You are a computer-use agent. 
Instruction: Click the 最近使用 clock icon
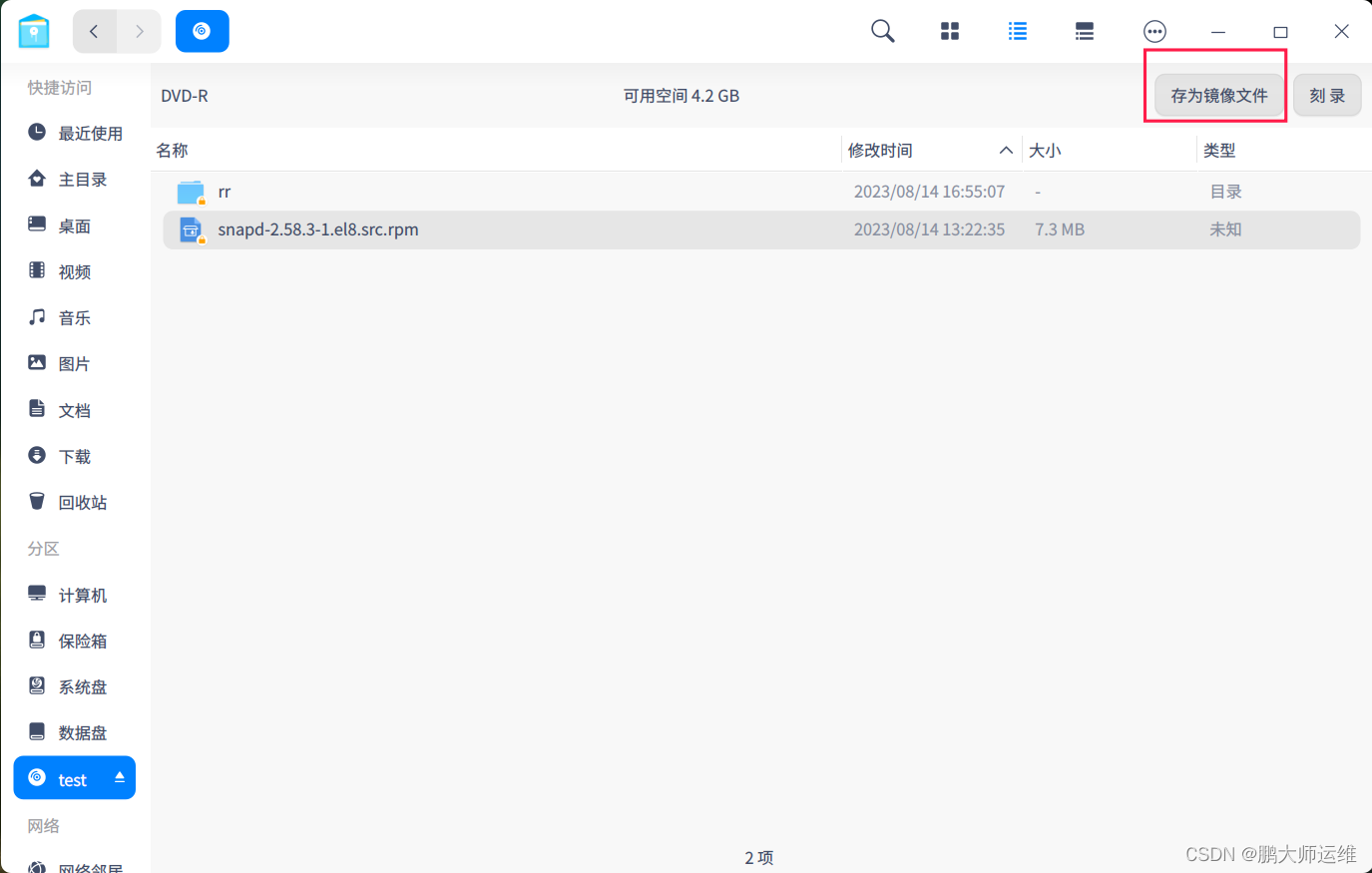point(37,132)
